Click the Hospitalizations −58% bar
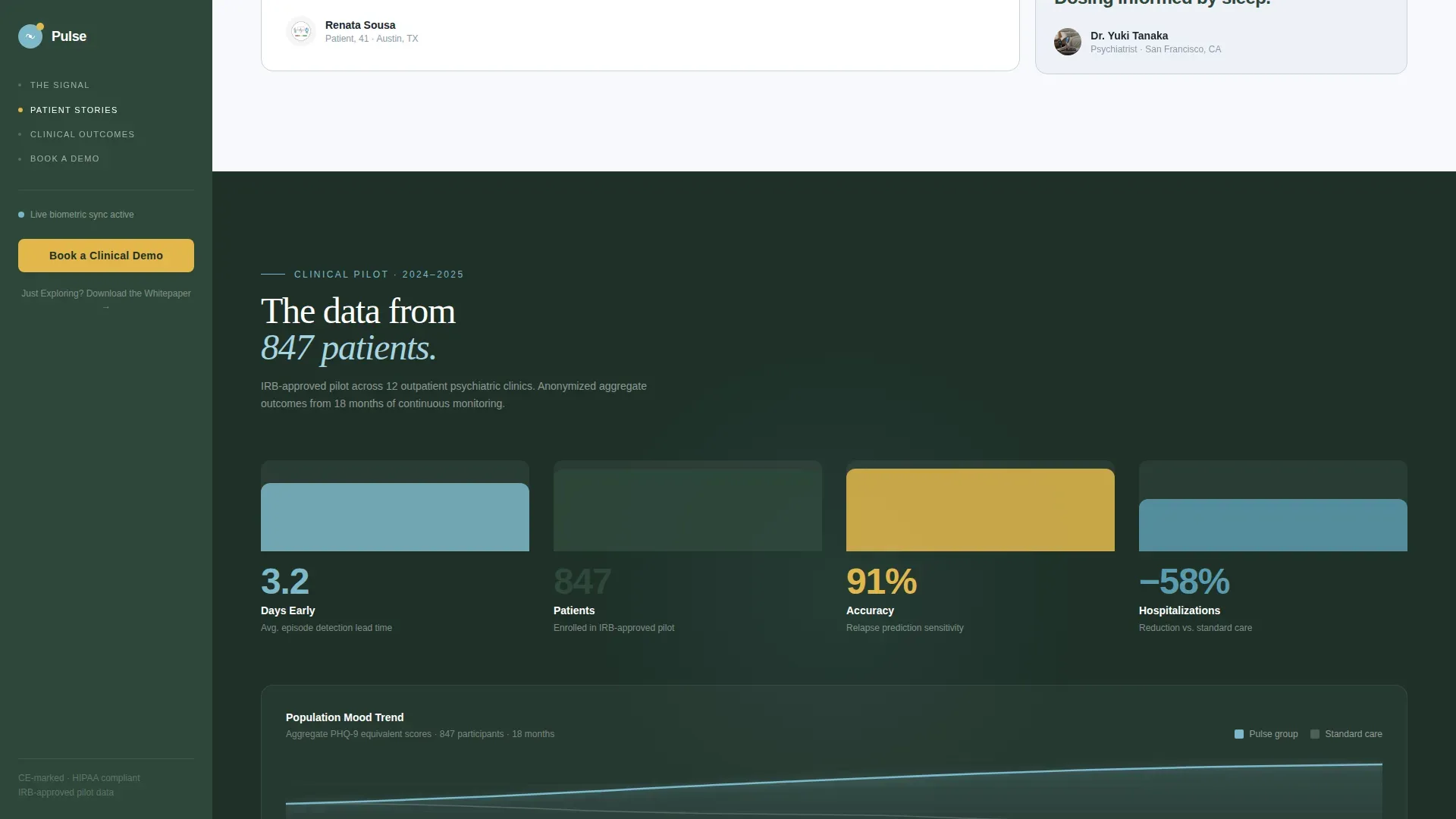1456x819 pixels. pos(1273,525)
